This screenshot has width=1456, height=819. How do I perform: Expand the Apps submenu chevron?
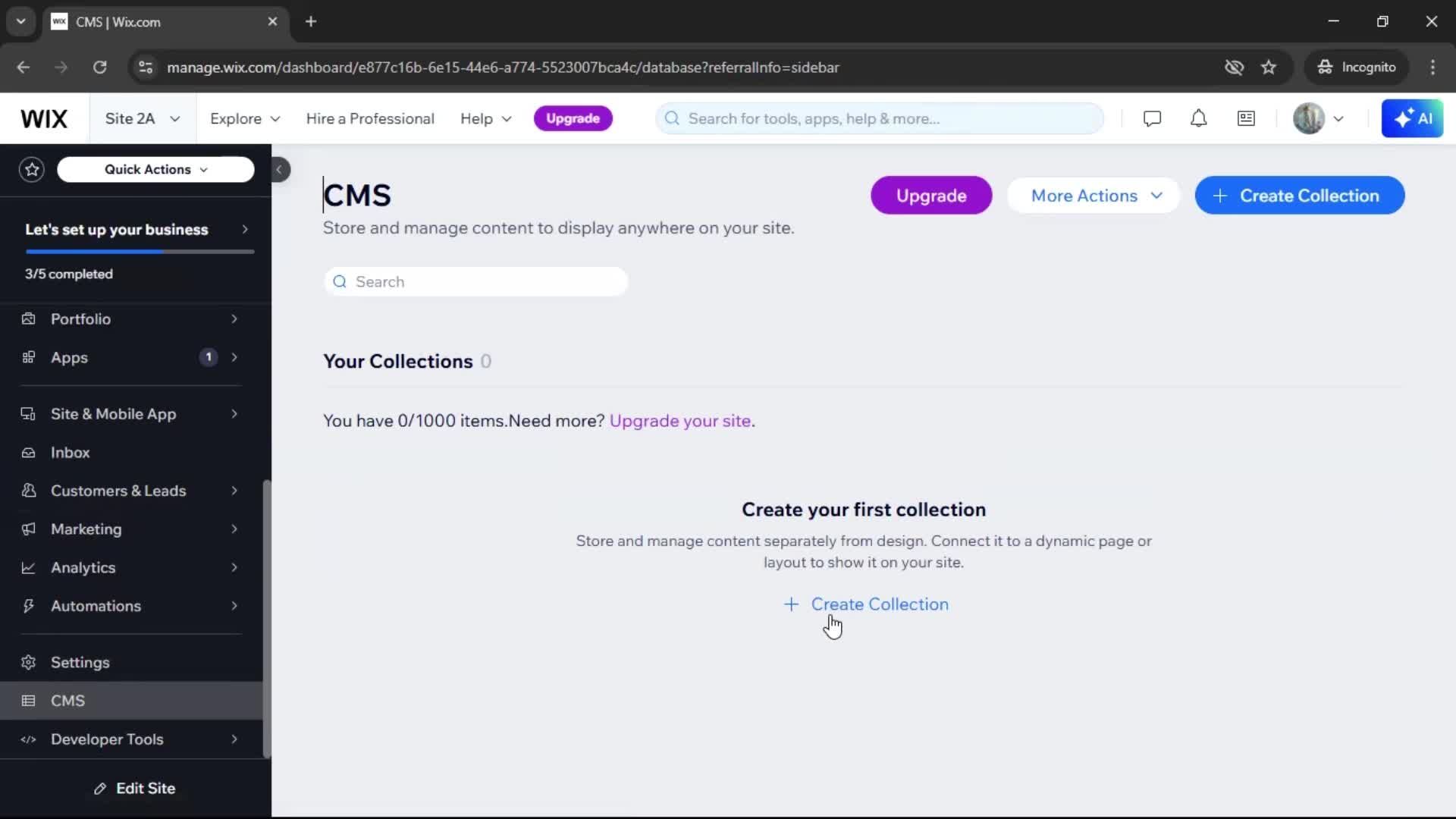[234, 357]
